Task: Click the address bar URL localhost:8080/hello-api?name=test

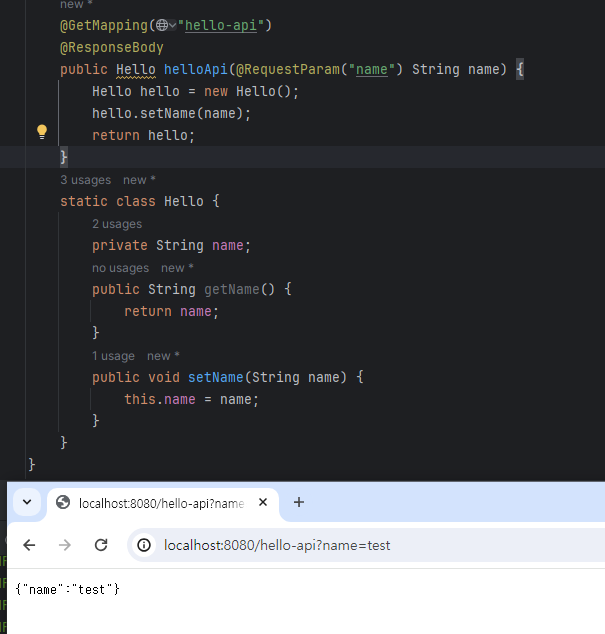Action: point(277,545)
